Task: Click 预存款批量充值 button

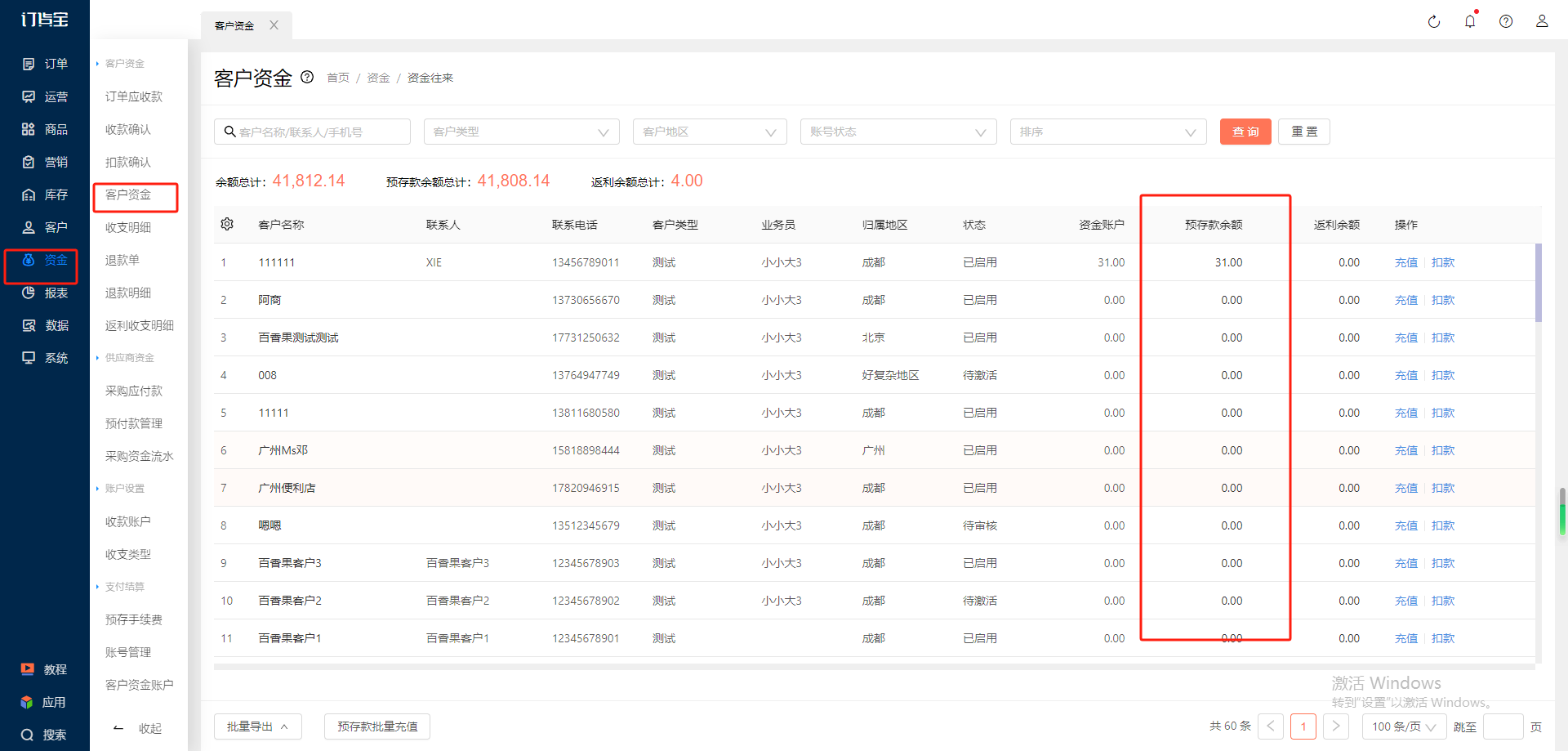Action: [377, 726]
